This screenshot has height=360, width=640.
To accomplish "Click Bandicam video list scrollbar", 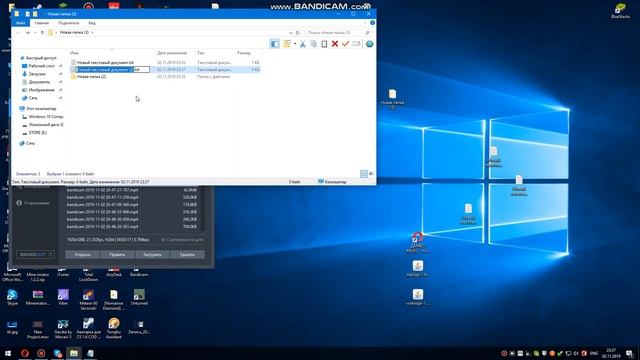I will [x=202, y=208].
